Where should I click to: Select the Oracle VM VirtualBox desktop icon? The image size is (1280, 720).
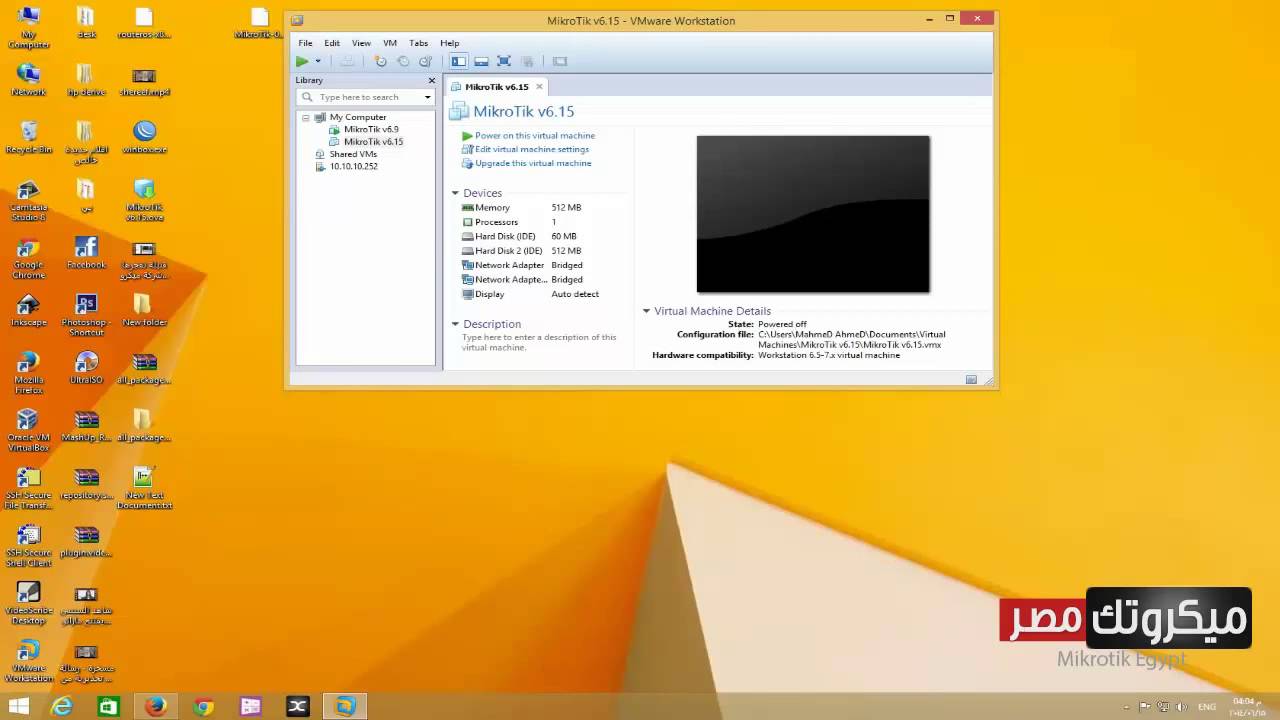click(x=28, y=431)
